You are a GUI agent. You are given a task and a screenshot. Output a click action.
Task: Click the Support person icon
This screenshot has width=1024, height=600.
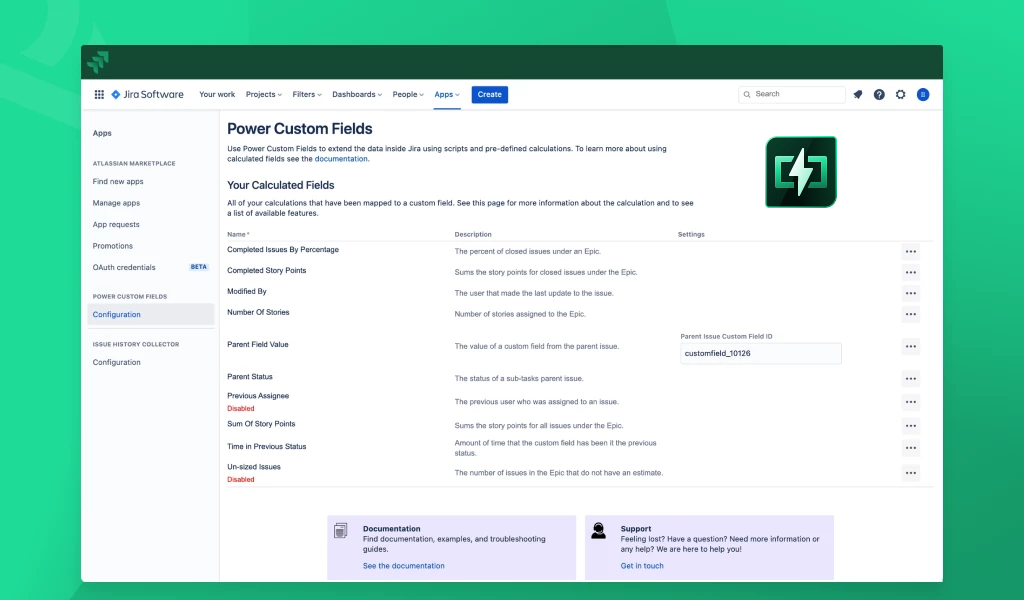pos(598,530)
